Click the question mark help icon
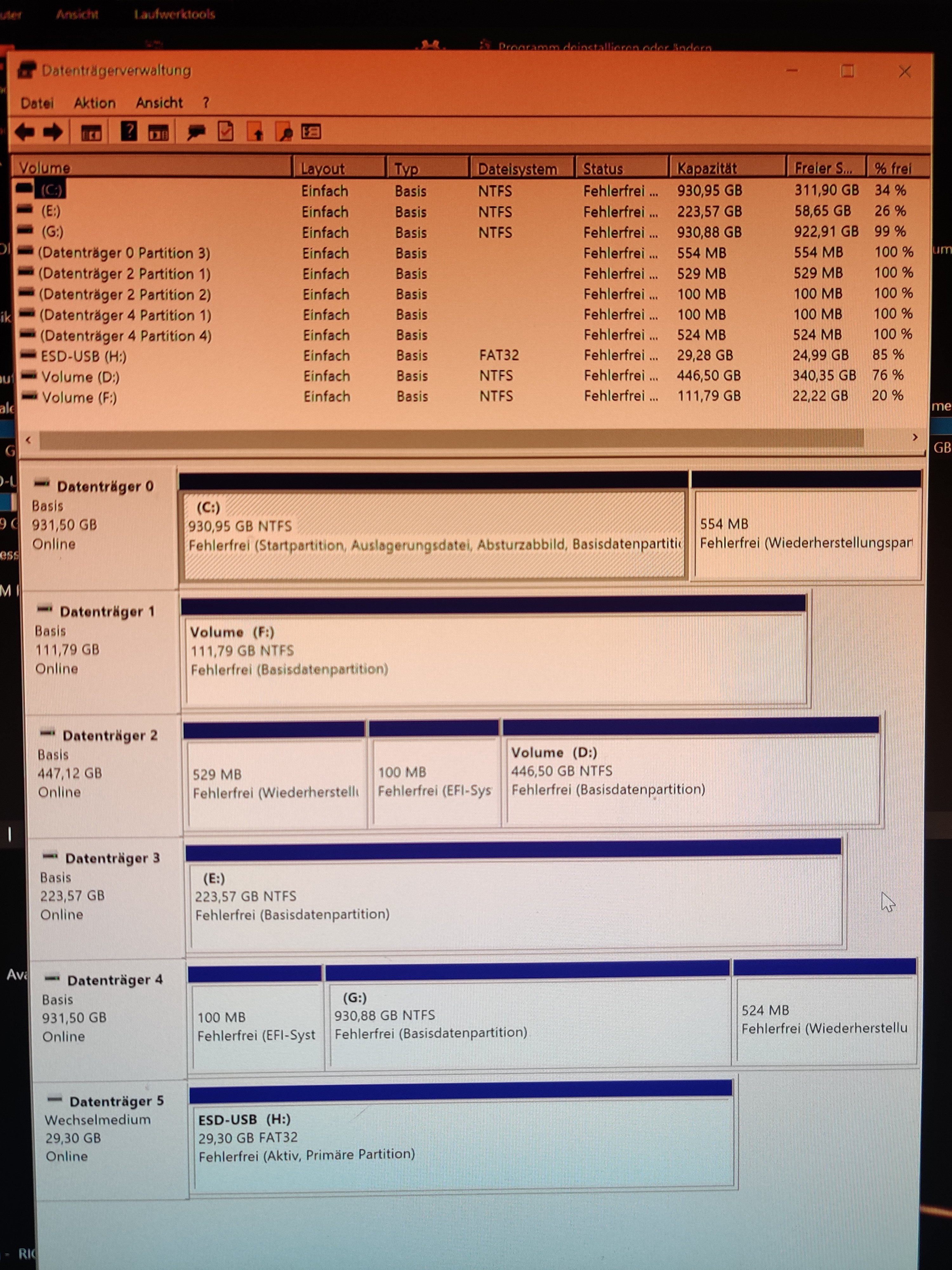Image resolution: width=952 pixels, height=1270 pixels. 129,132
